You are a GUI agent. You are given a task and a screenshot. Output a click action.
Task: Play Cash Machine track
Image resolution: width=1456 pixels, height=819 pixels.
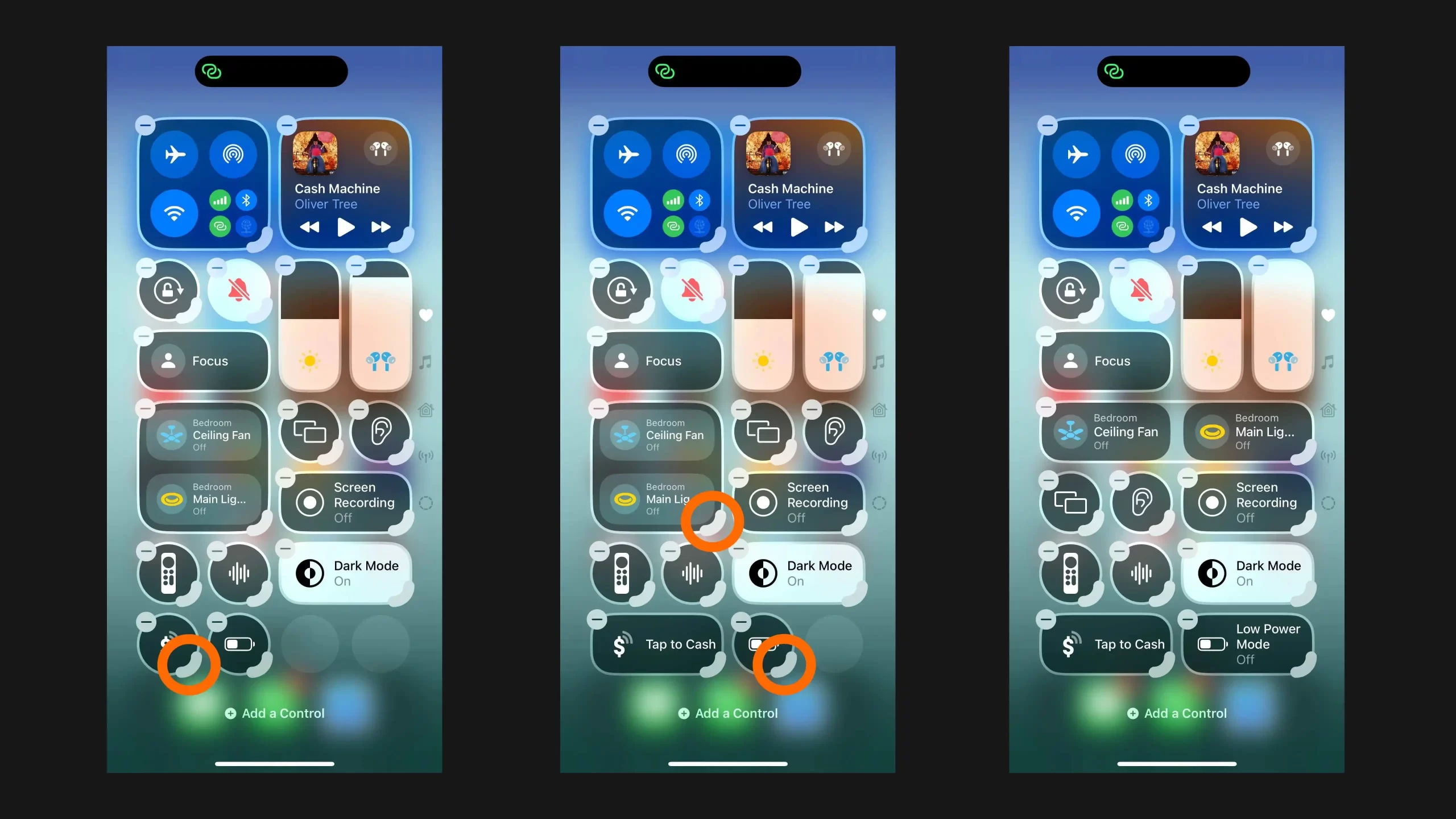coord(345,227)
